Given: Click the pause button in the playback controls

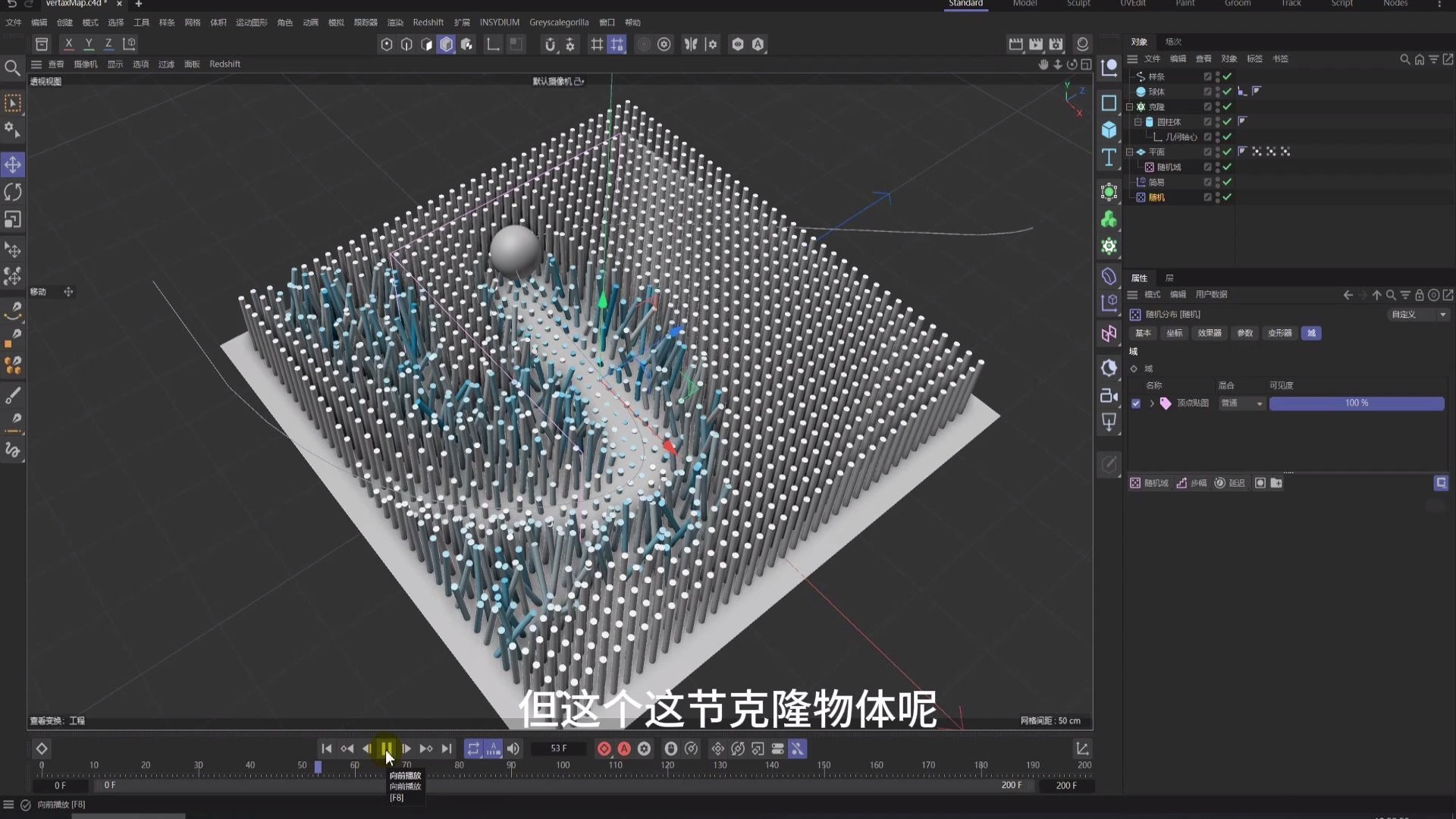Looking at the screenshot, I should (387, 748).
